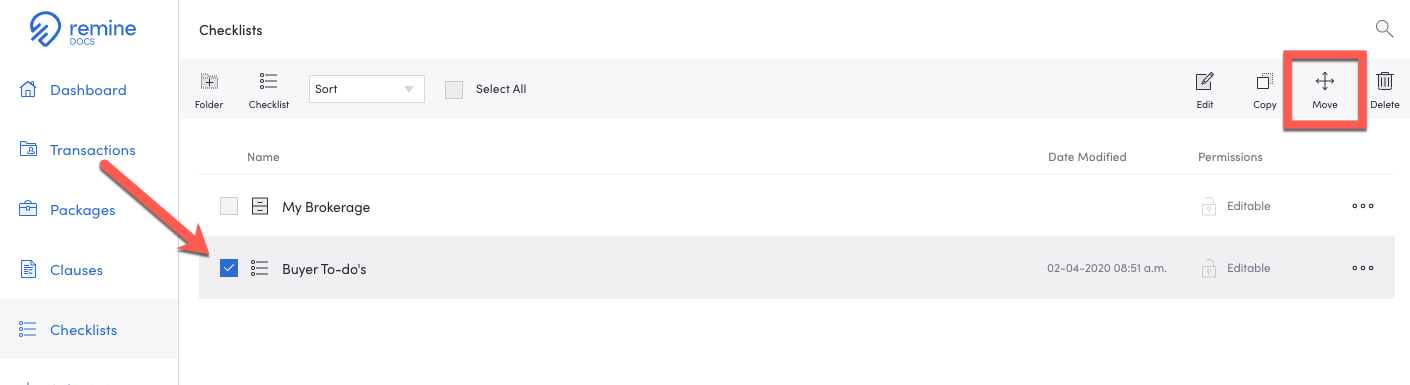Add a new Checklist using toolbar icon

point(268,82)
